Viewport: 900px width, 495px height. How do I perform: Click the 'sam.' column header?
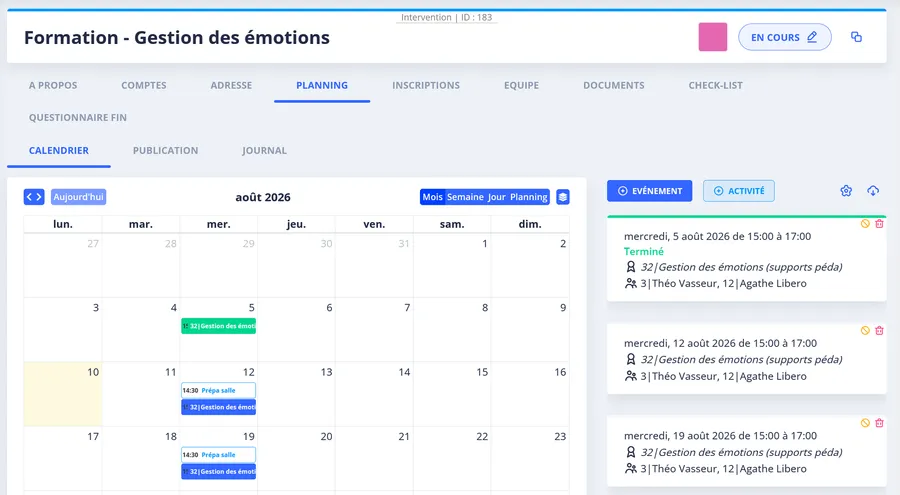452,224
